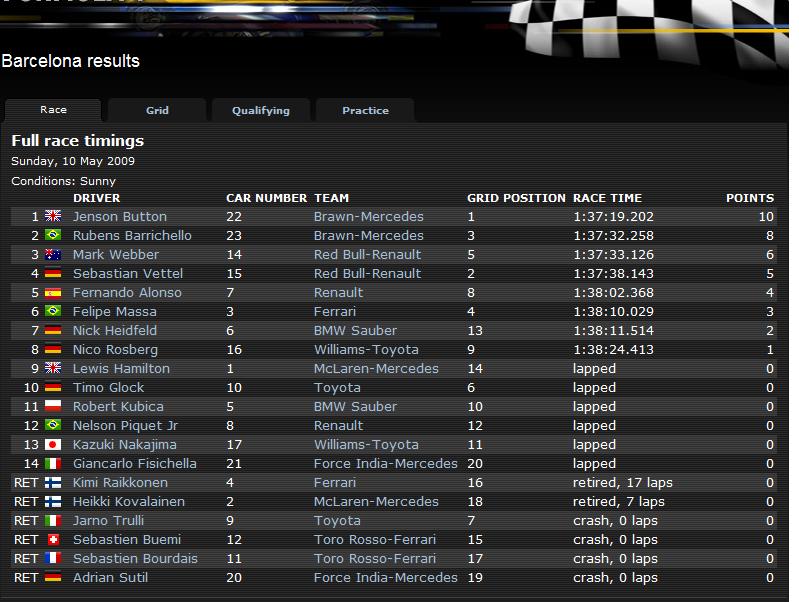
Task: Click the Spanish flag beside Fernando Alonso
Action: [53, 292]
